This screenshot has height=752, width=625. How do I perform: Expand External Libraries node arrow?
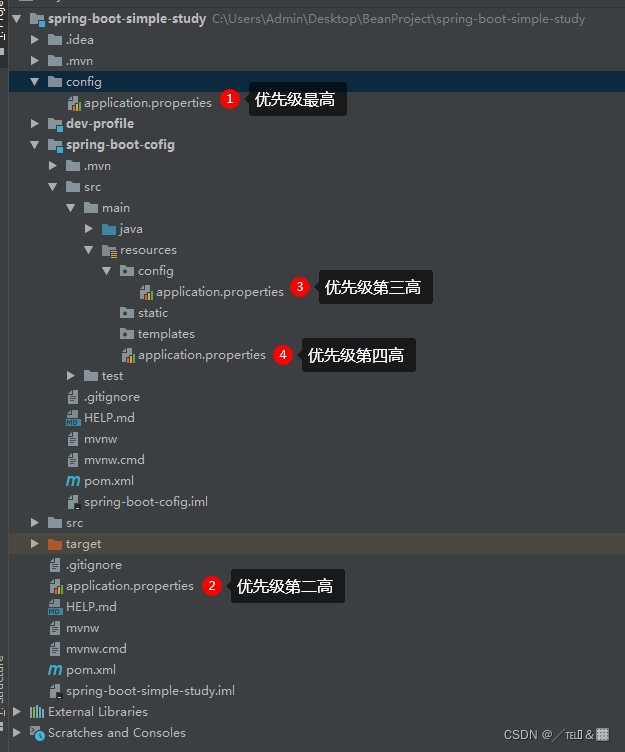[x=17, y=712]
